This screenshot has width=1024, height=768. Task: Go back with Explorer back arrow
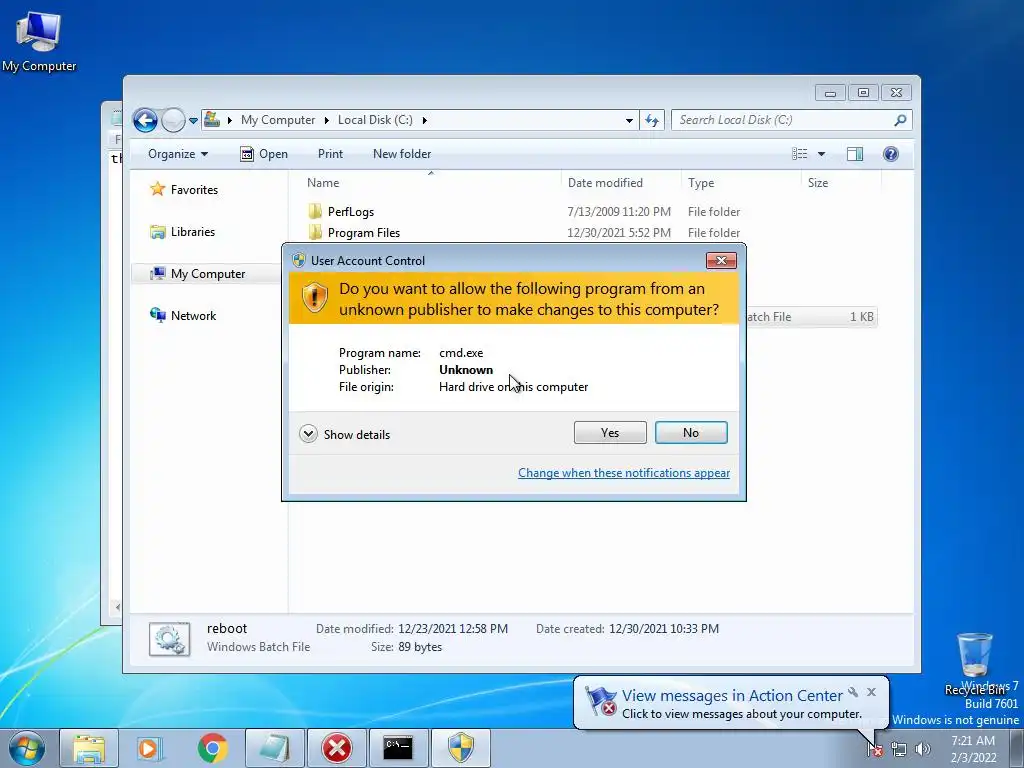145,120
